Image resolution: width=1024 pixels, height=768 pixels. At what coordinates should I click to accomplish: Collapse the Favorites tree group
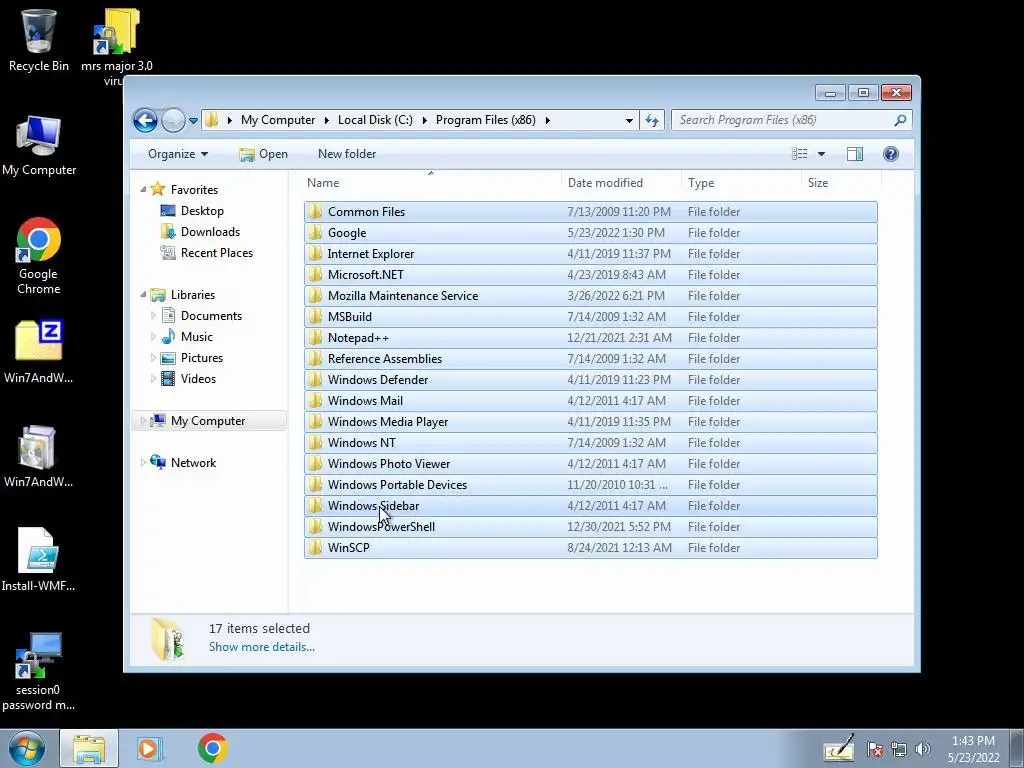(143, 189)
